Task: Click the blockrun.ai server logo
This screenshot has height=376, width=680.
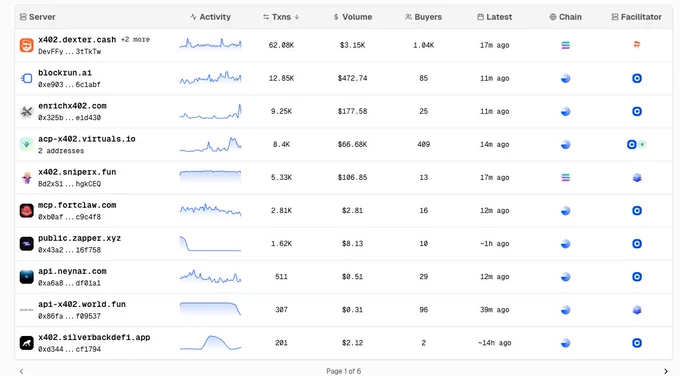Action: tap(26, 78)
